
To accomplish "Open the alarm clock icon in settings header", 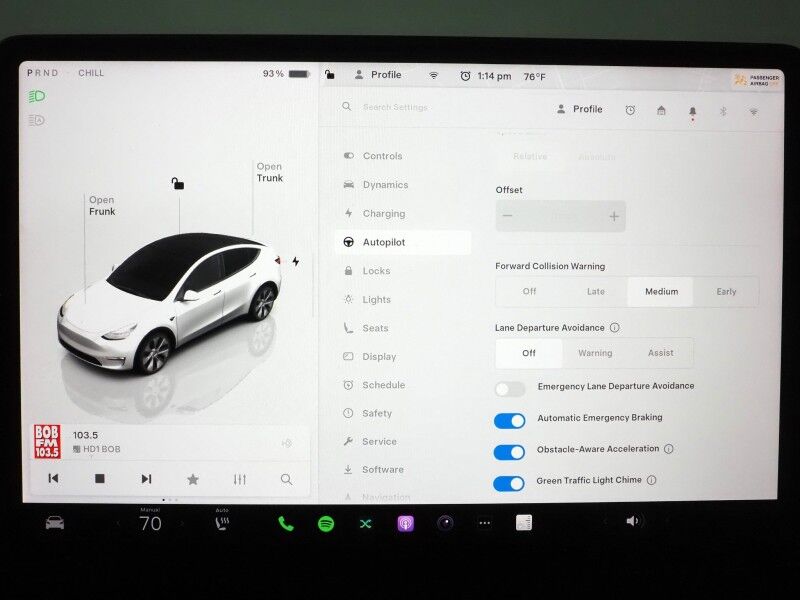I will [630, 109].
